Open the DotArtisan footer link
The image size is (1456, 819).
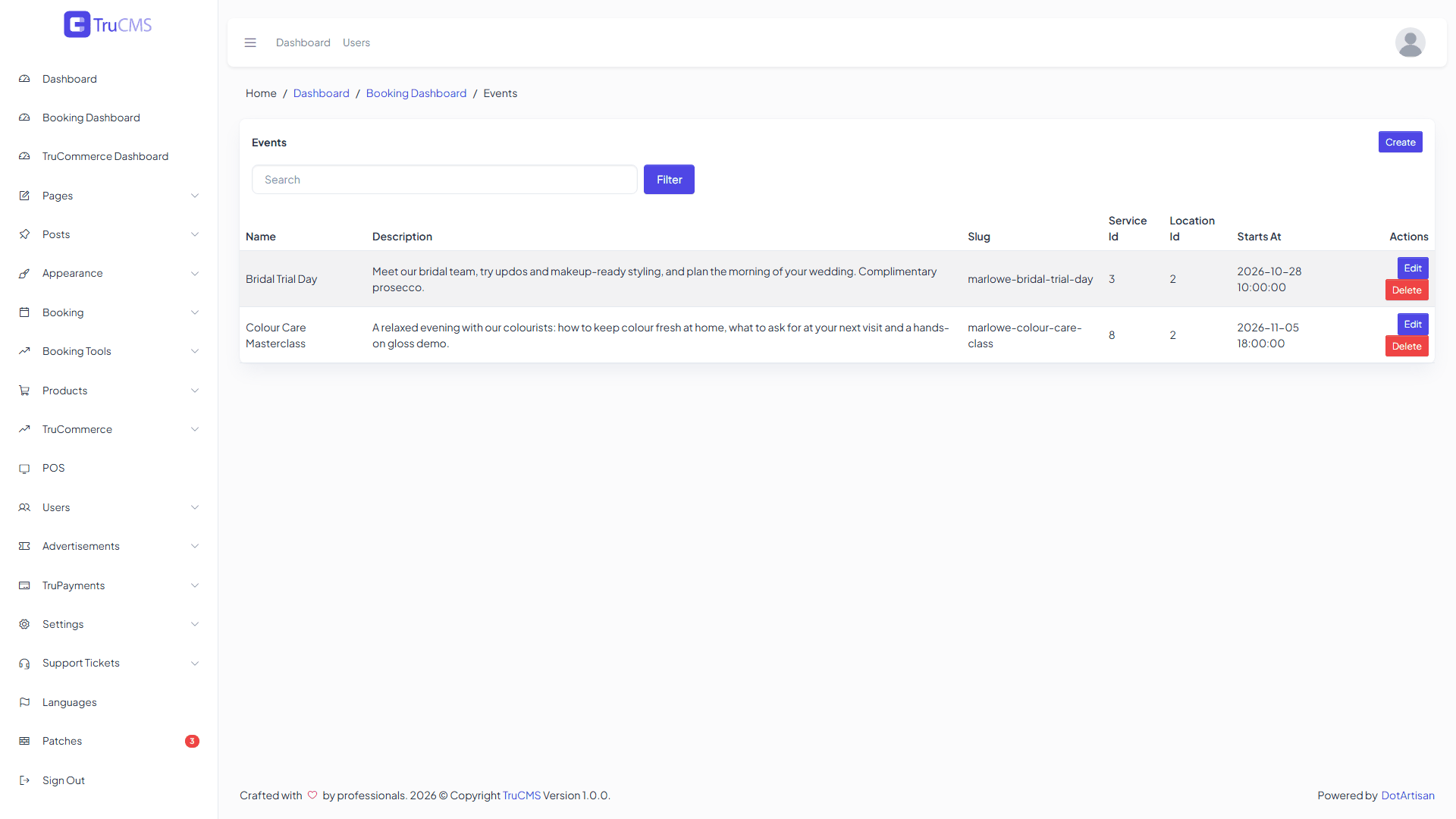tap(1407, 795)
